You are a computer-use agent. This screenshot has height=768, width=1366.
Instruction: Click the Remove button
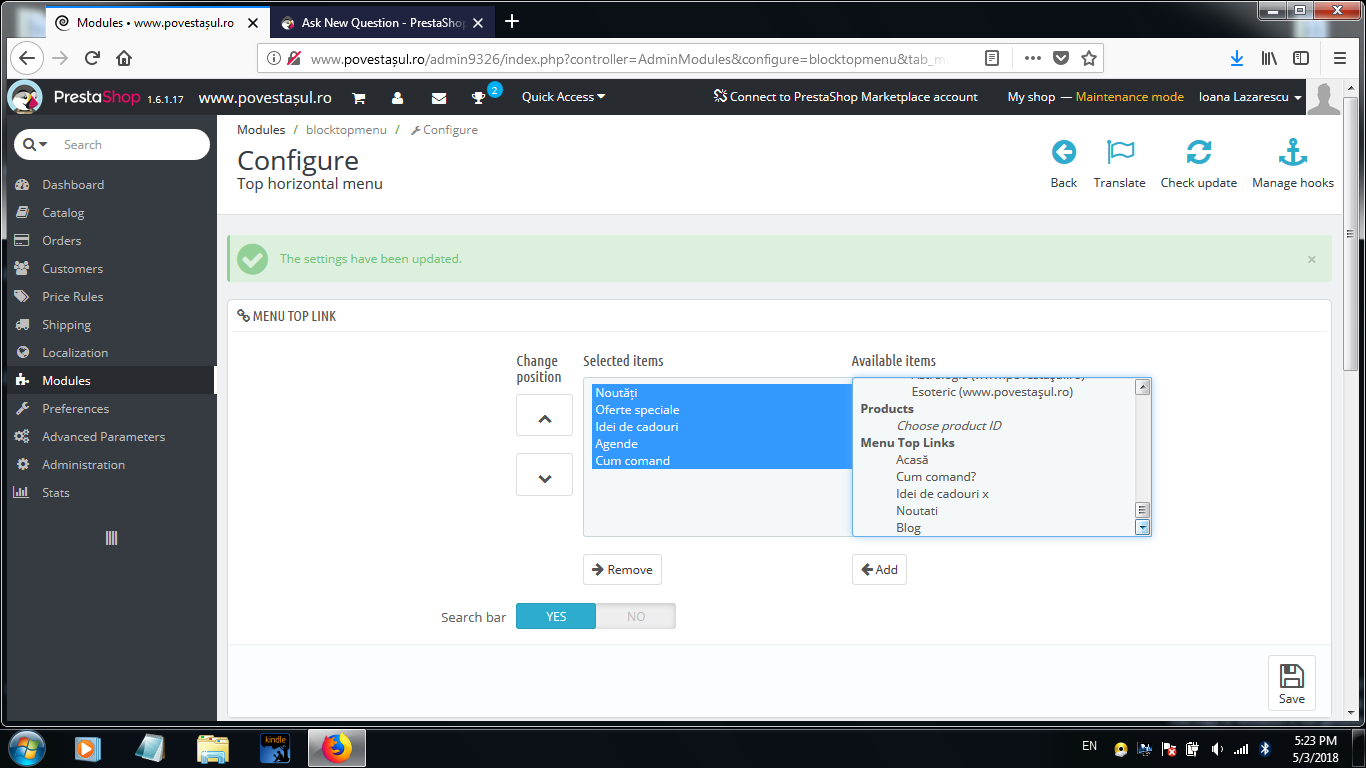pyautogui.click(x=622, y=570)
